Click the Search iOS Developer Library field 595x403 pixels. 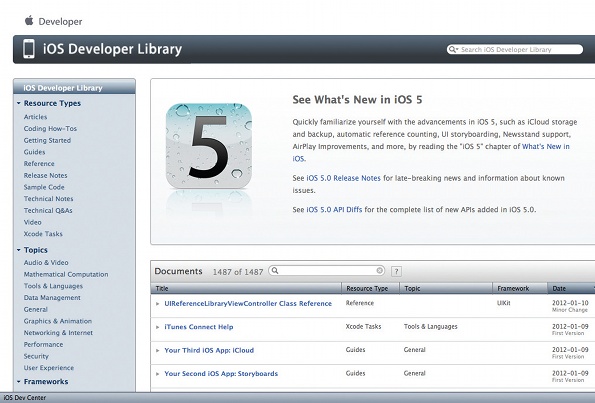[x=515, y=49]
